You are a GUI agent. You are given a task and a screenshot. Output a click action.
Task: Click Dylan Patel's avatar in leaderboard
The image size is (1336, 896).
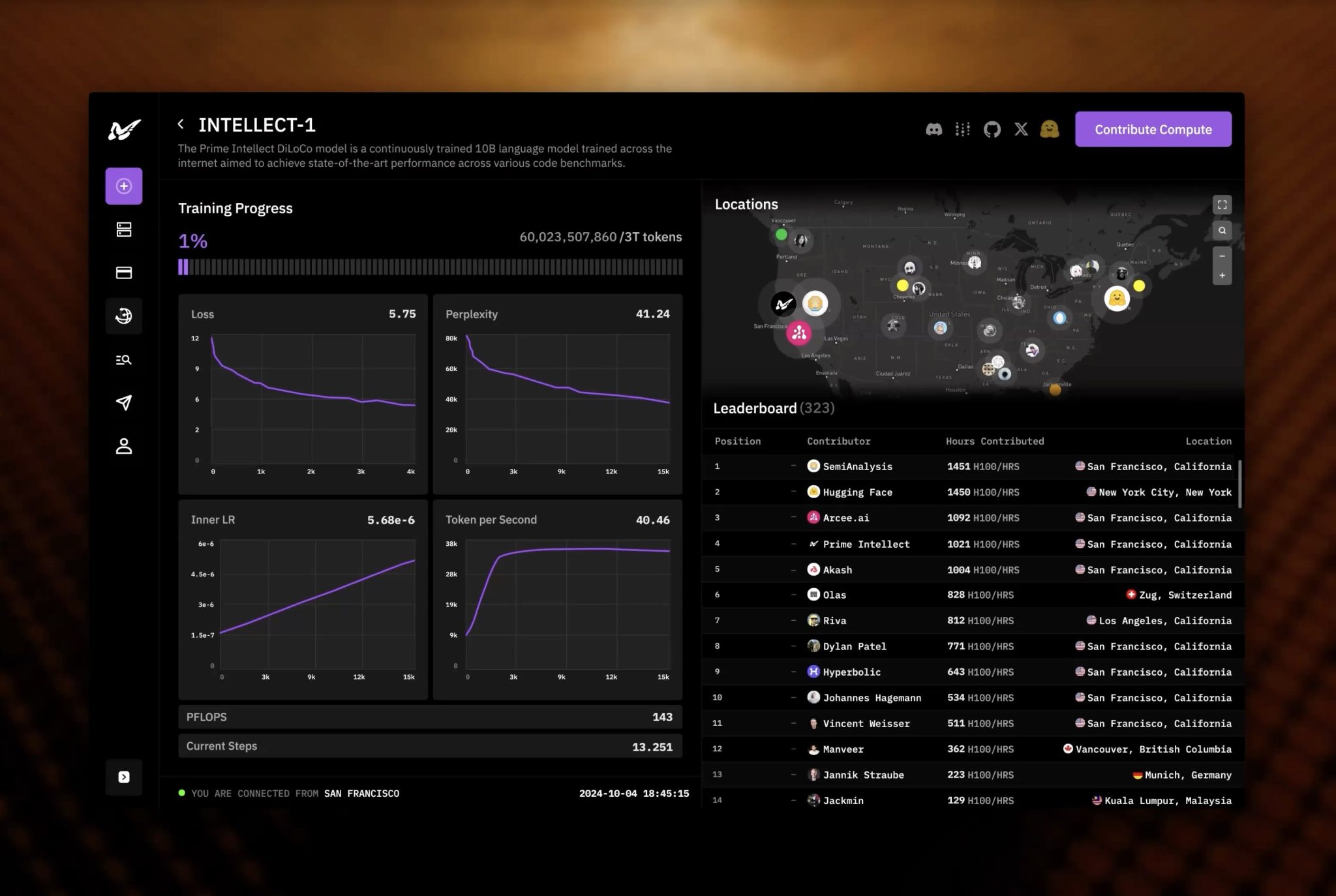pyautogui.click(x=813, y=646)
